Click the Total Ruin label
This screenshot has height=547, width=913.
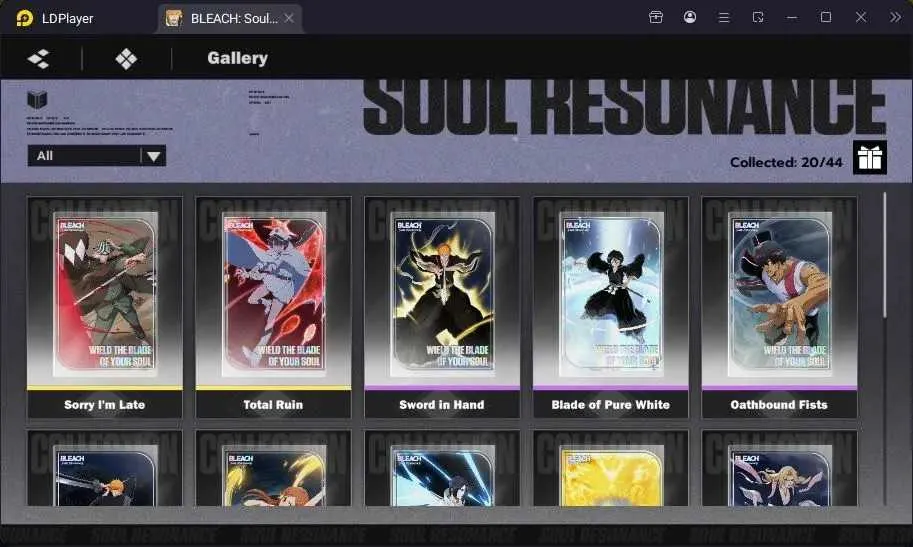pyautogui.click(x=273, y=404)
